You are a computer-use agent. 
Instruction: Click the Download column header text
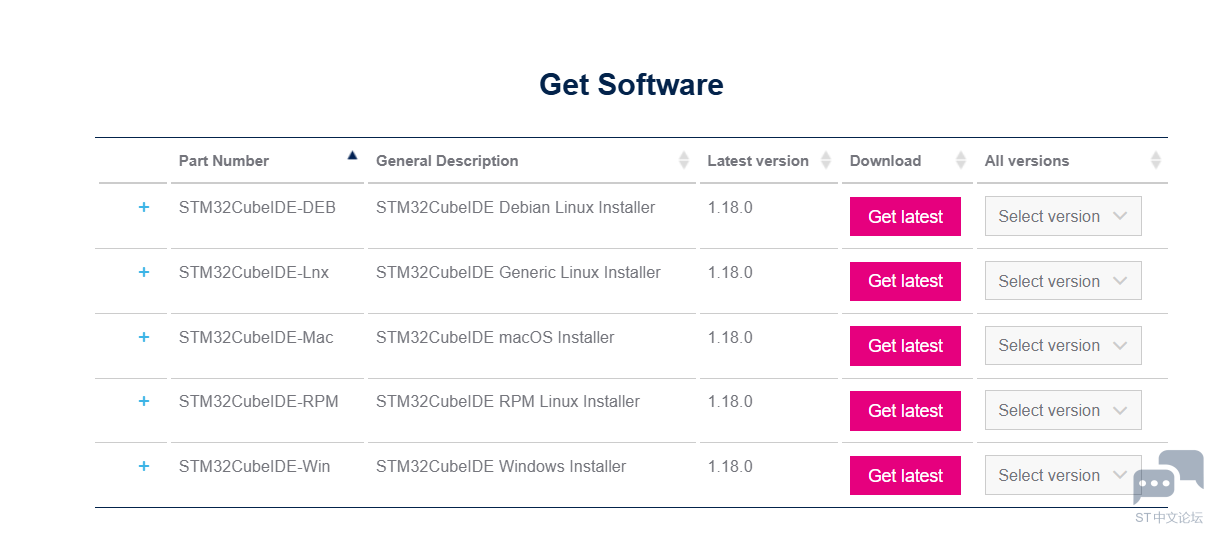point(885,161)
